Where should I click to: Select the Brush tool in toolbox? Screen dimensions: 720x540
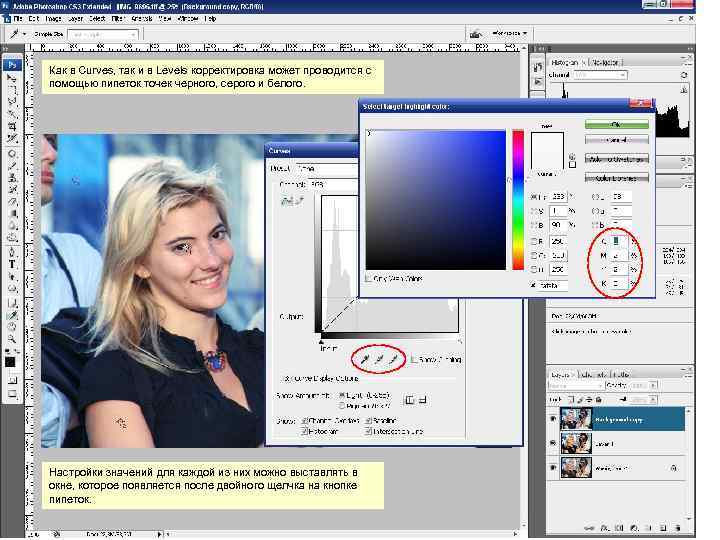(x=11, y=165)
